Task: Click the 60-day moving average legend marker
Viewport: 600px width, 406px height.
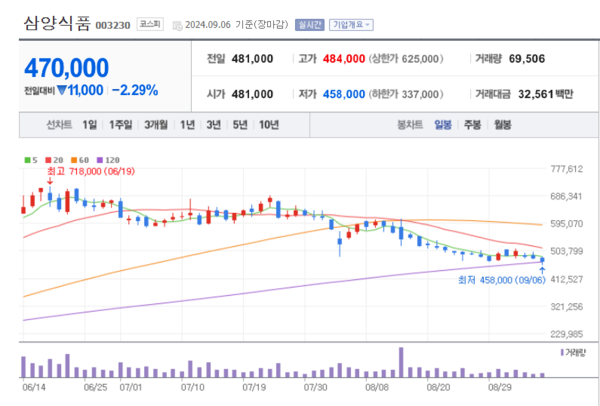Action: [72, 160]
